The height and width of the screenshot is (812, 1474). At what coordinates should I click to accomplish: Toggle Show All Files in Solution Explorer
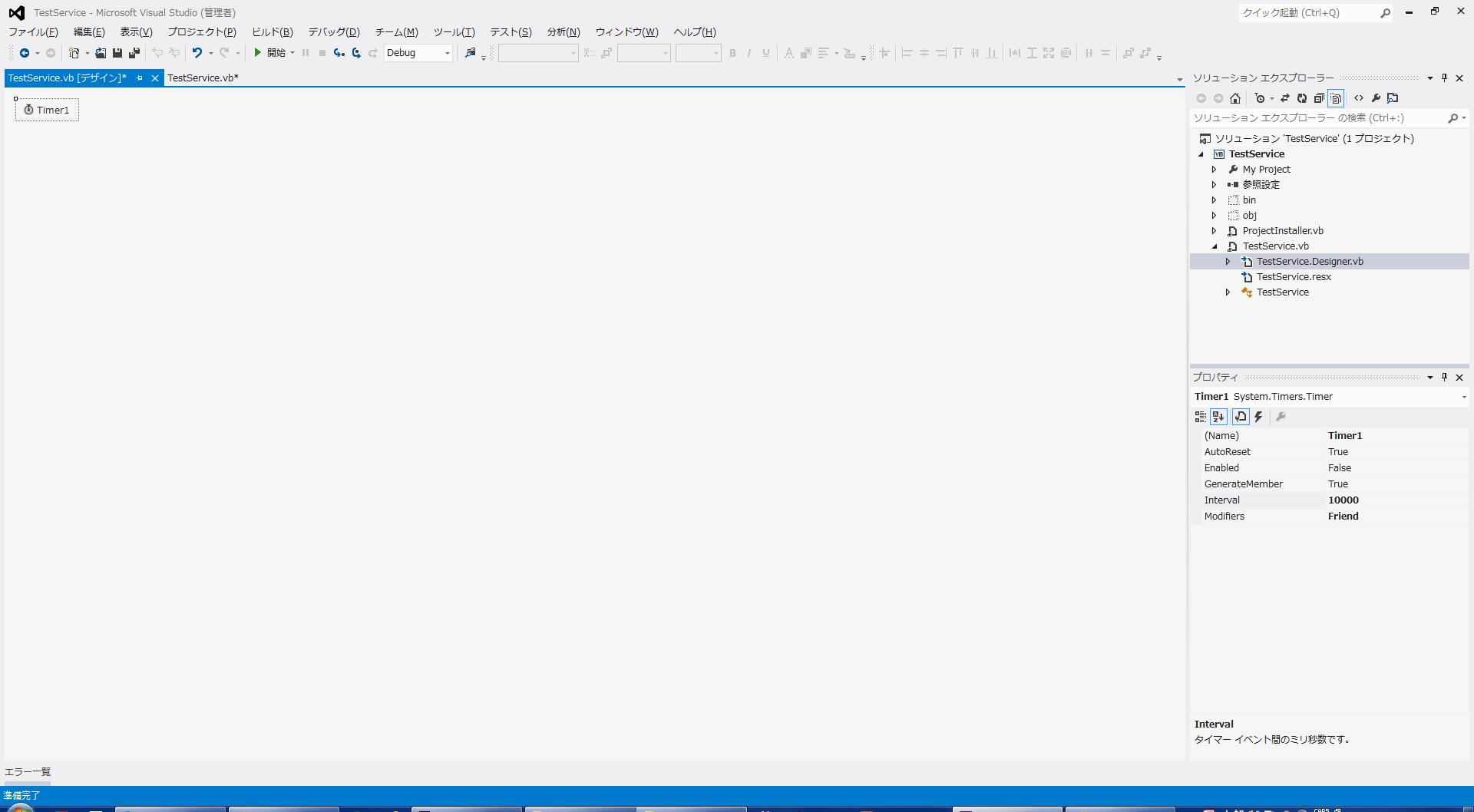coord(1336,98)
